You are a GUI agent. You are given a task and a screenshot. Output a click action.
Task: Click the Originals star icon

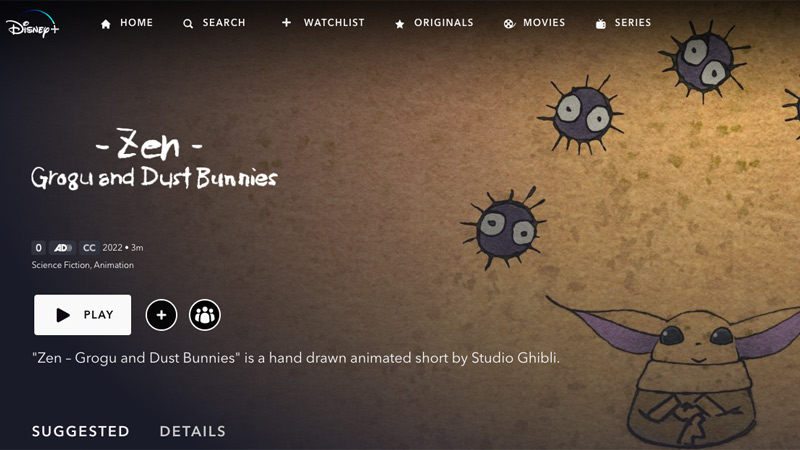400,24
